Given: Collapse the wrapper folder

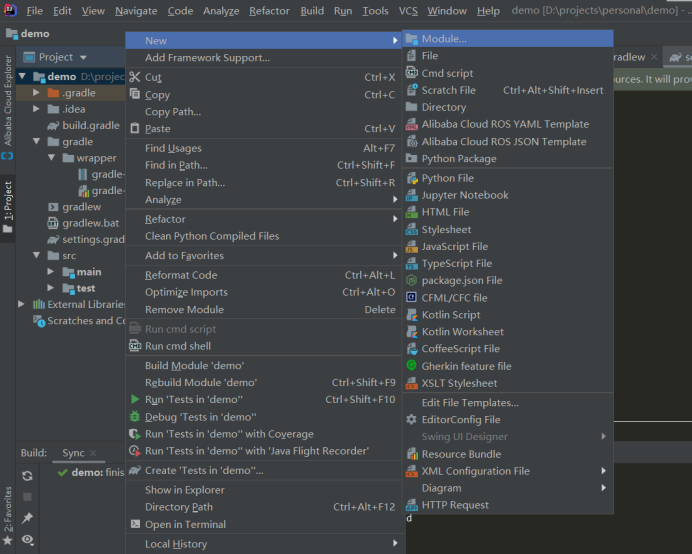Looking at the screenshot, I should coord(51,158).
